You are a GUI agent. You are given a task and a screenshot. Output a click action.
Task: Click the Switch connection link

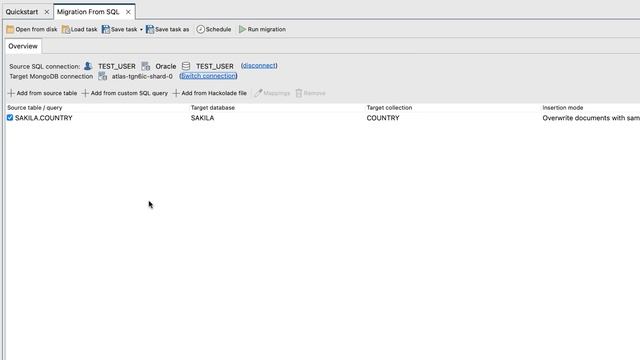click(x=208, y=76)
